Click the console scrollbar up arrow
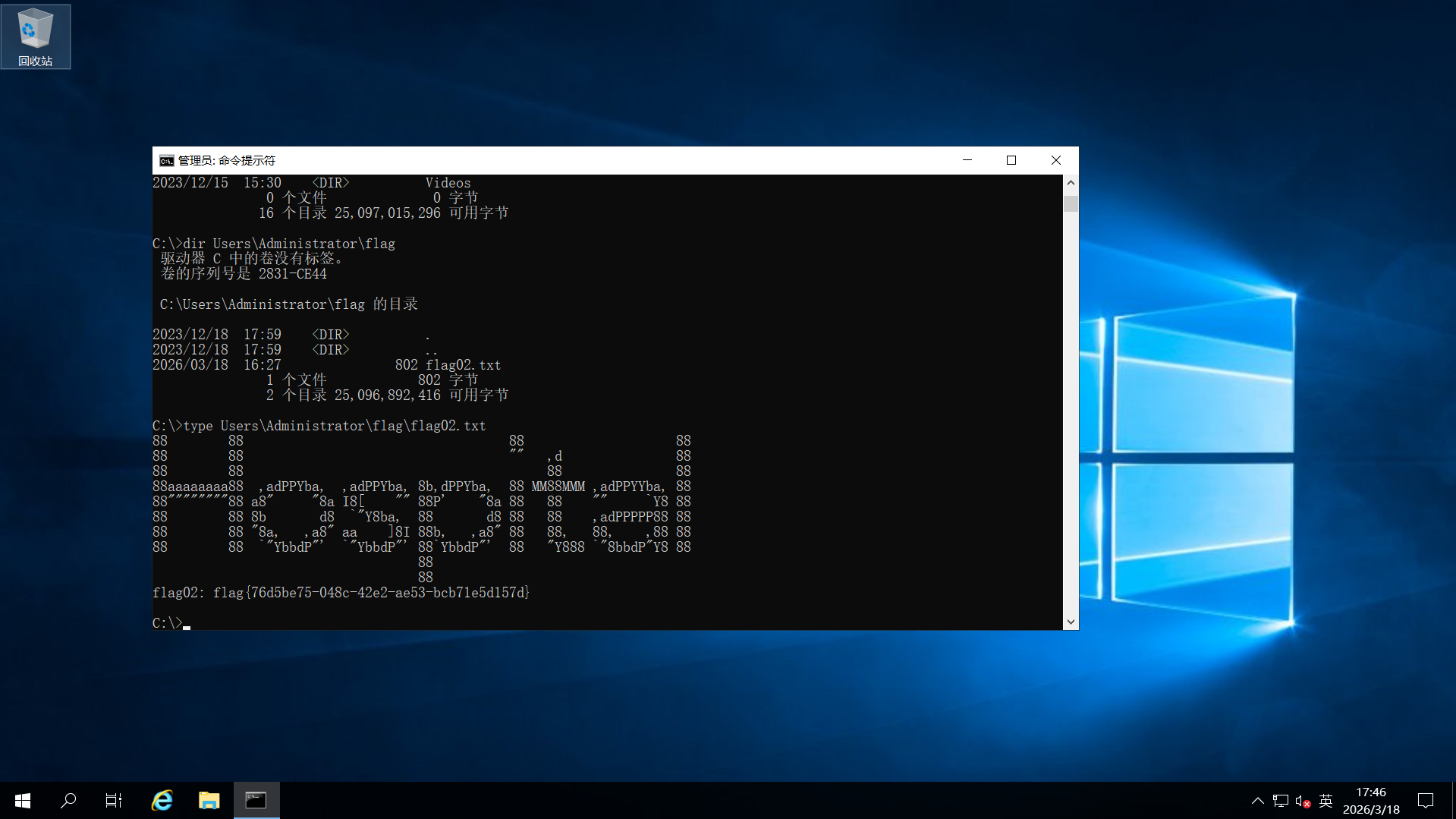1456x819 pixels. click(1071, 183)
